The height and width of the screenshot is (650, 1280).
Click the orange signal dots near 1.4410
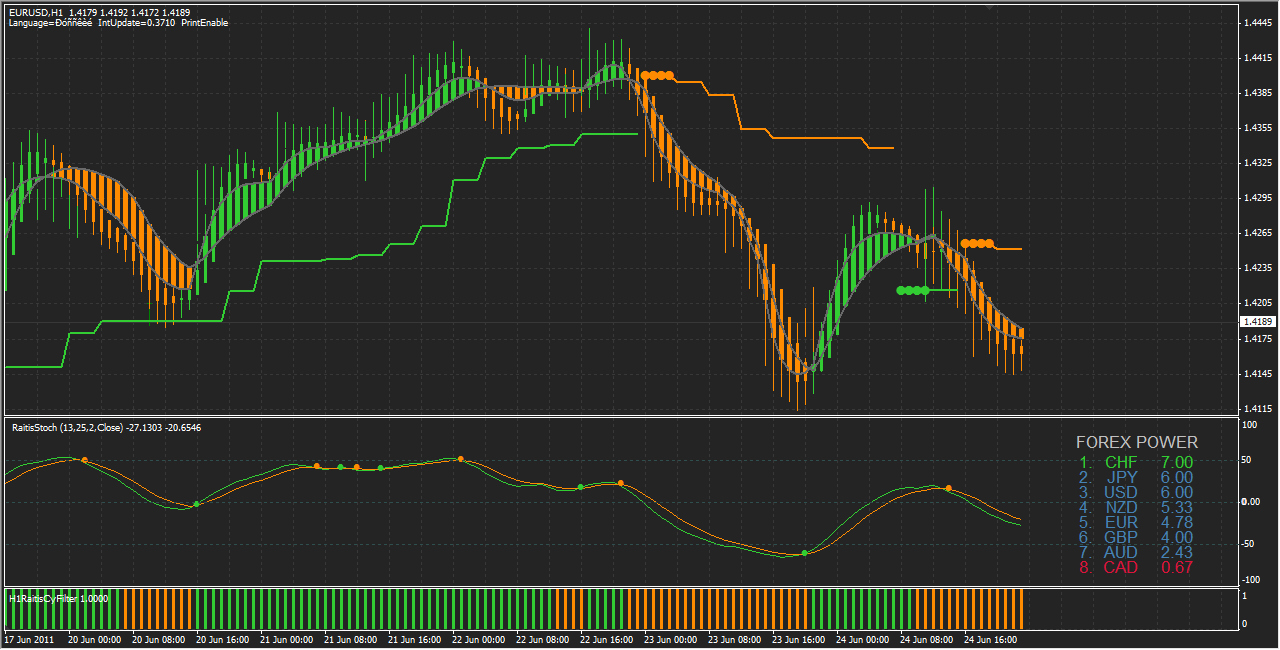coord(657,75)
